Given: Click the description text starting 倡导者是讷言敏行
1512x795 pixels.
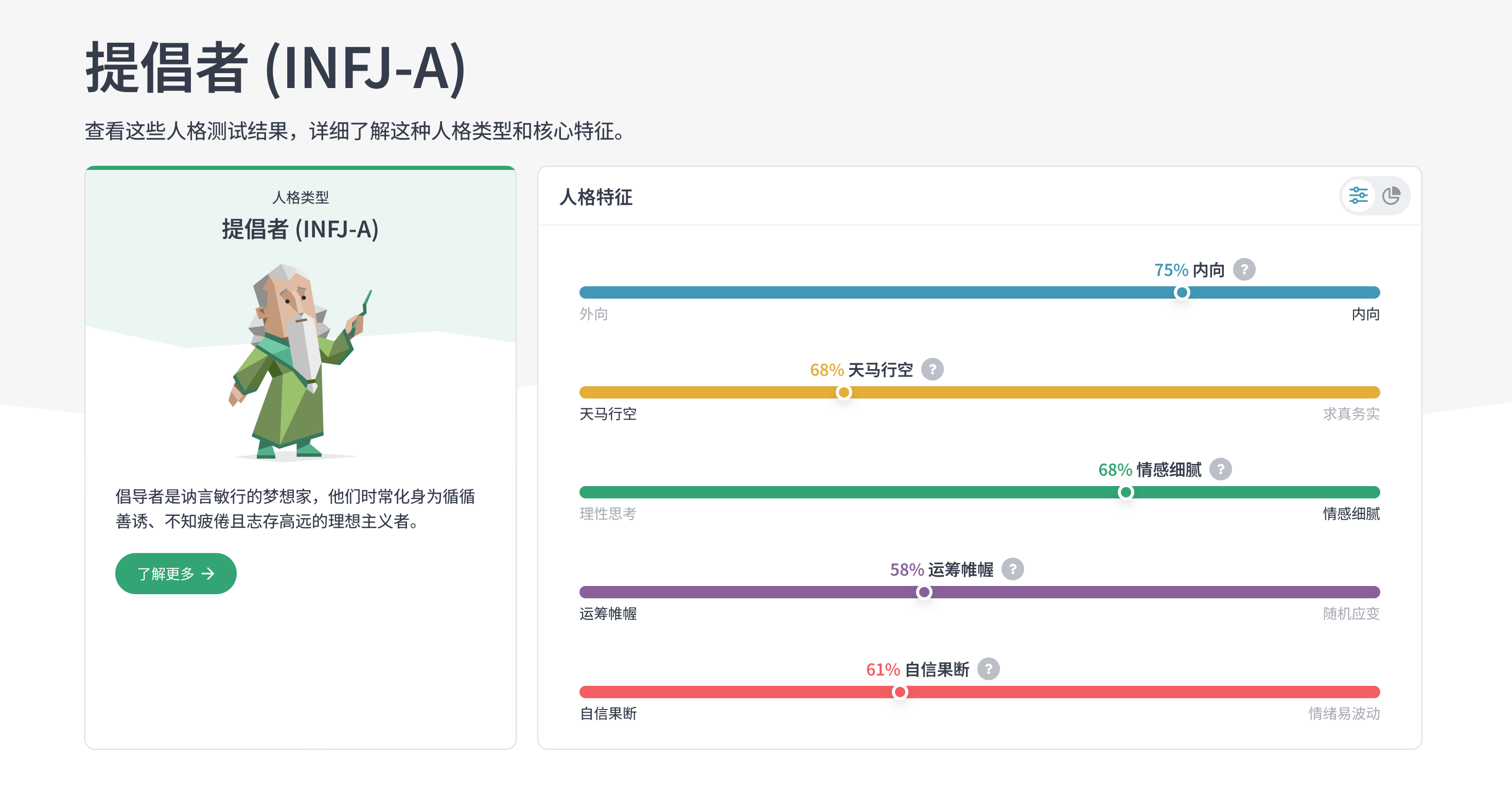Looking at the screenshot, I should (295, 509).
